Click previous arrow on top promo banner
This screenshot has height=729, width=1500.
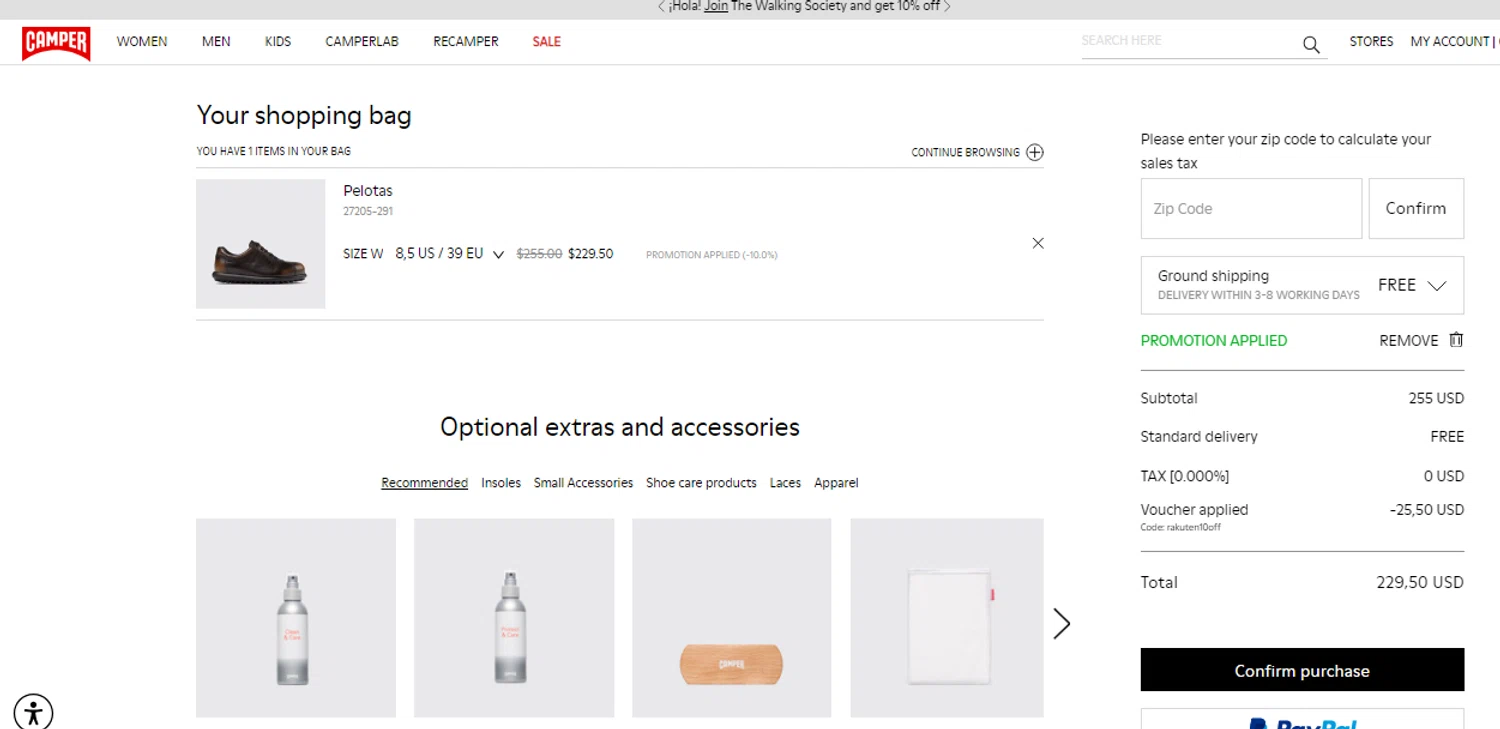(661, 7)
